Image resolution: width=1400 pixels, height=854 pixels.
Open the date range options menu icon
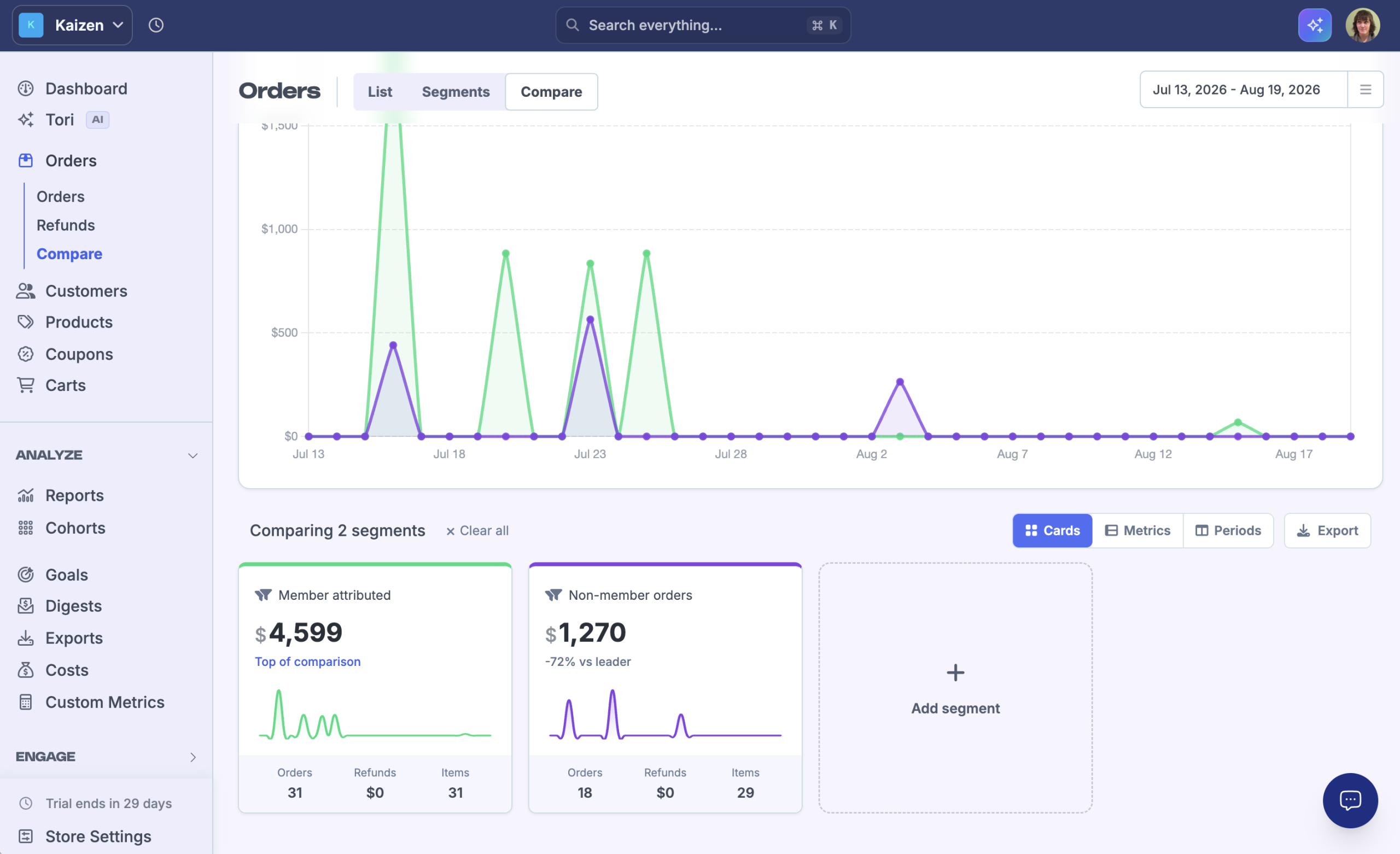coord(1366,89)
